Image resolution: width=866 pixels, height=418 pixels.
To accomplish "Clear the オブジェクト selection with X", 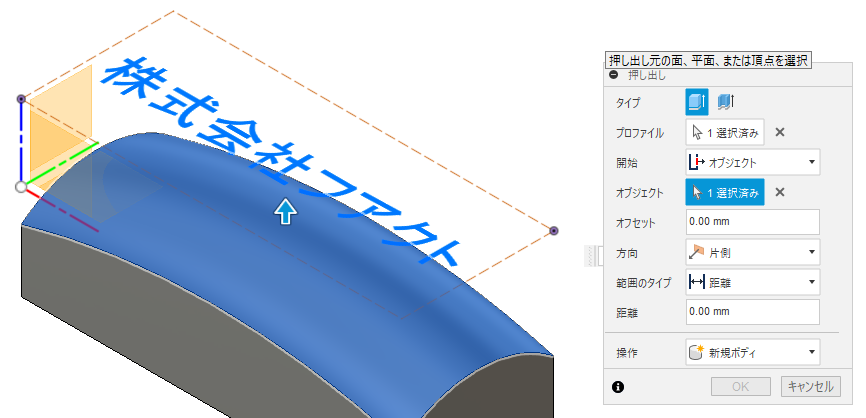I will pos(779,192).
